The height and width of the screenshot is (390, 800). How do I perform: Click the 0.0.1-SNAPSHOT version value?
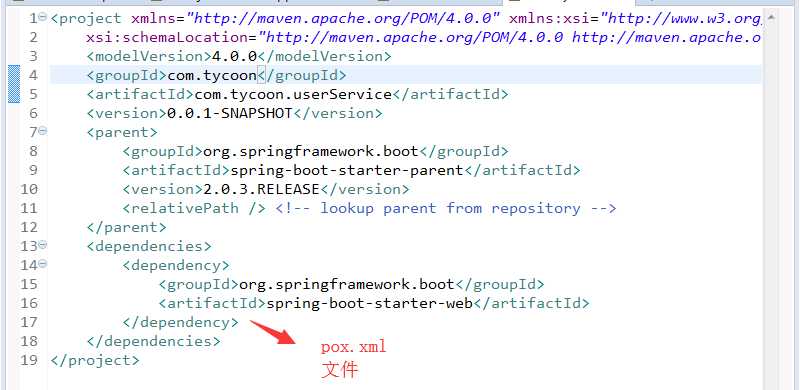point(230,113)
